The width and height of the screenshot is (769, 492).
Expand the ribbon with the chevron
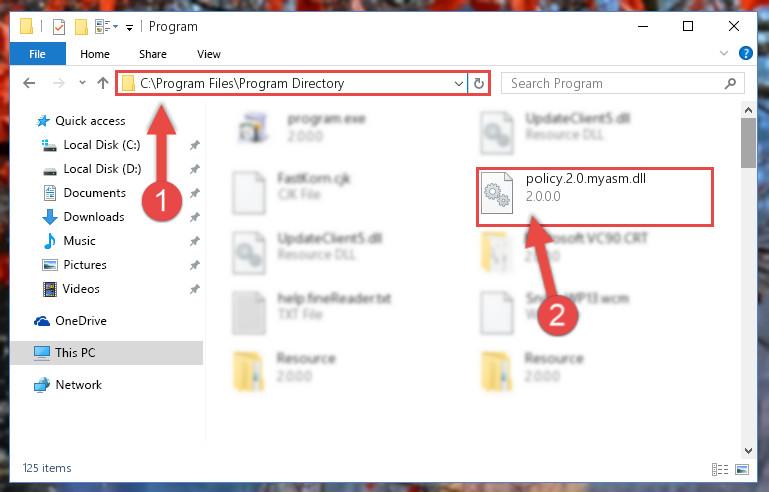tap(724, 53)
